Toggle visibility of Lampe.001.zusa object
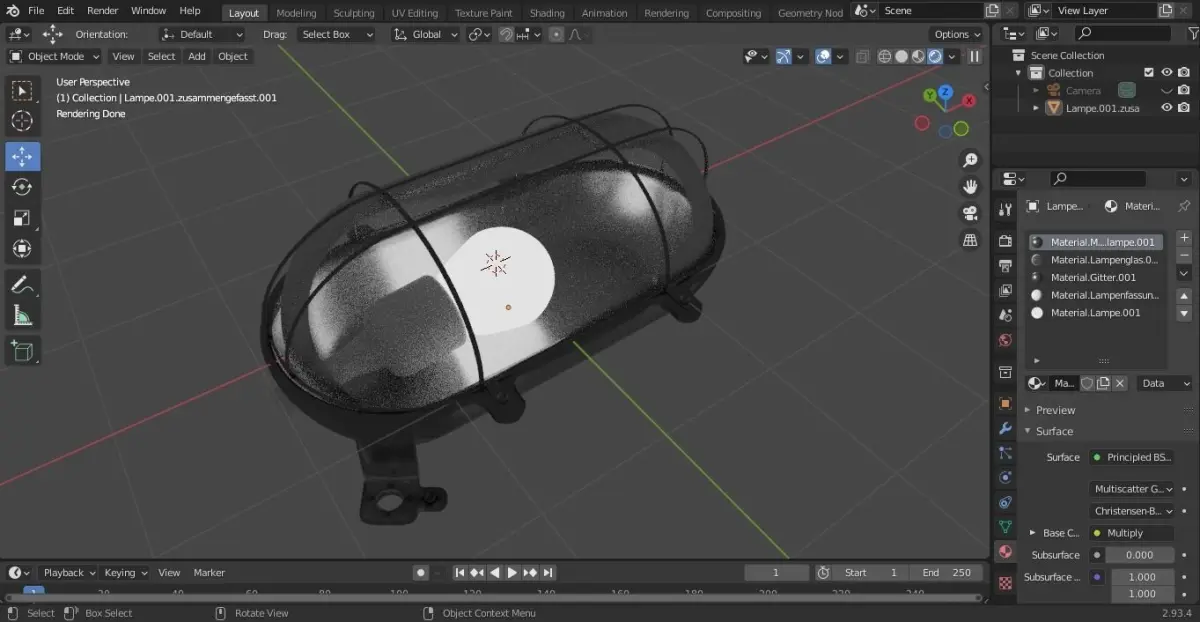 pyautogui.click(x=1166, y=108)
